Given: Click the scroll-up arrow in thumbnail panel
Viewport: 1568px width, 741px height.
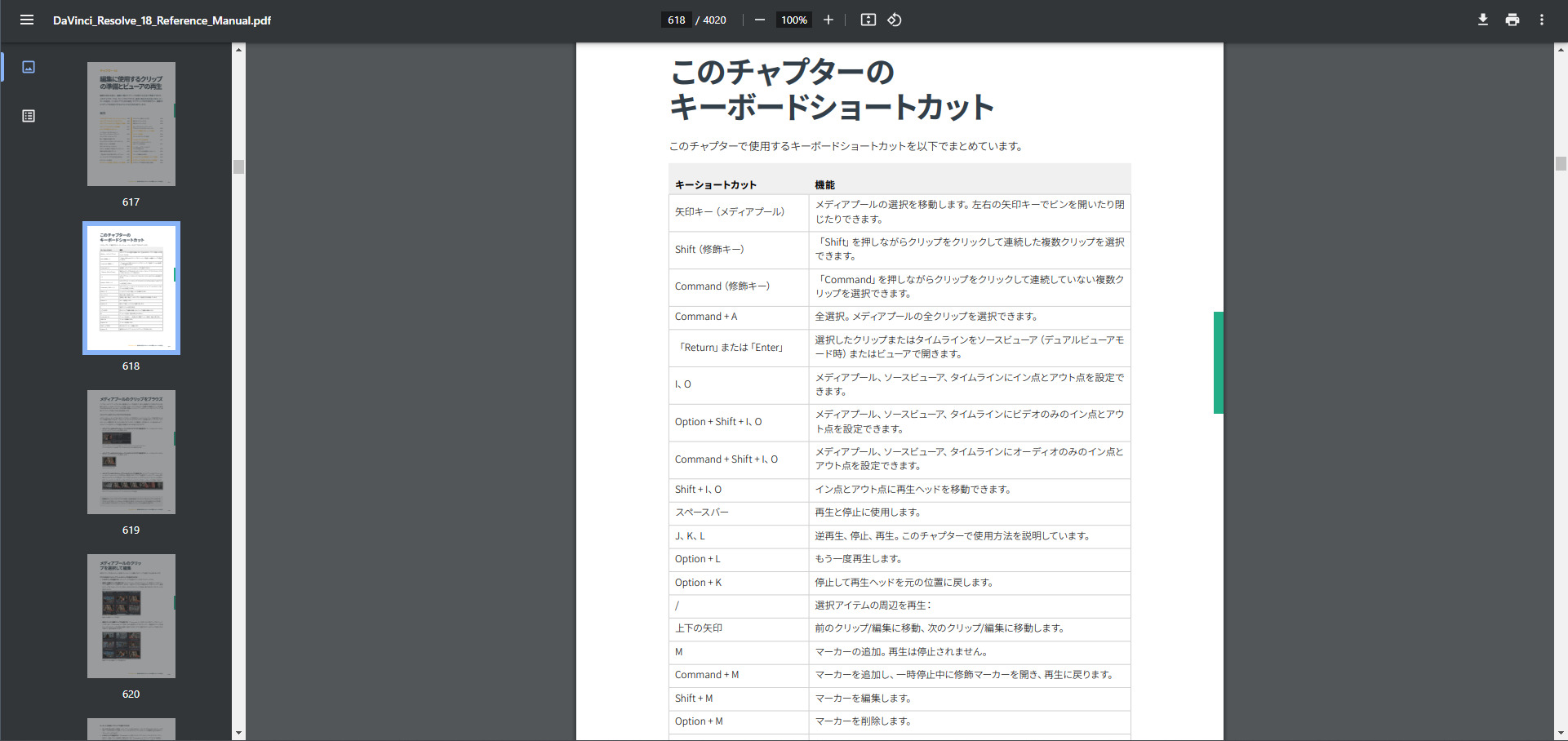Looking at the screenshot, I should click(x=238, y=49).
